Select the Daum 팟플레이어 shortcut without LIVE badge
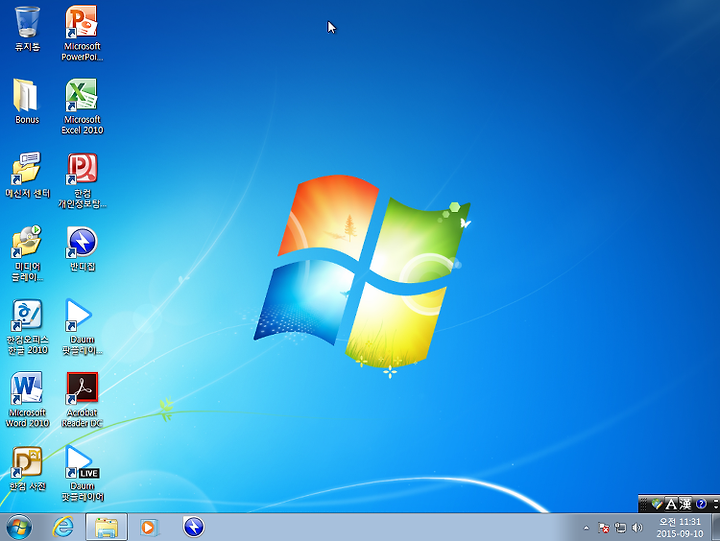 (x=82, y=327)
